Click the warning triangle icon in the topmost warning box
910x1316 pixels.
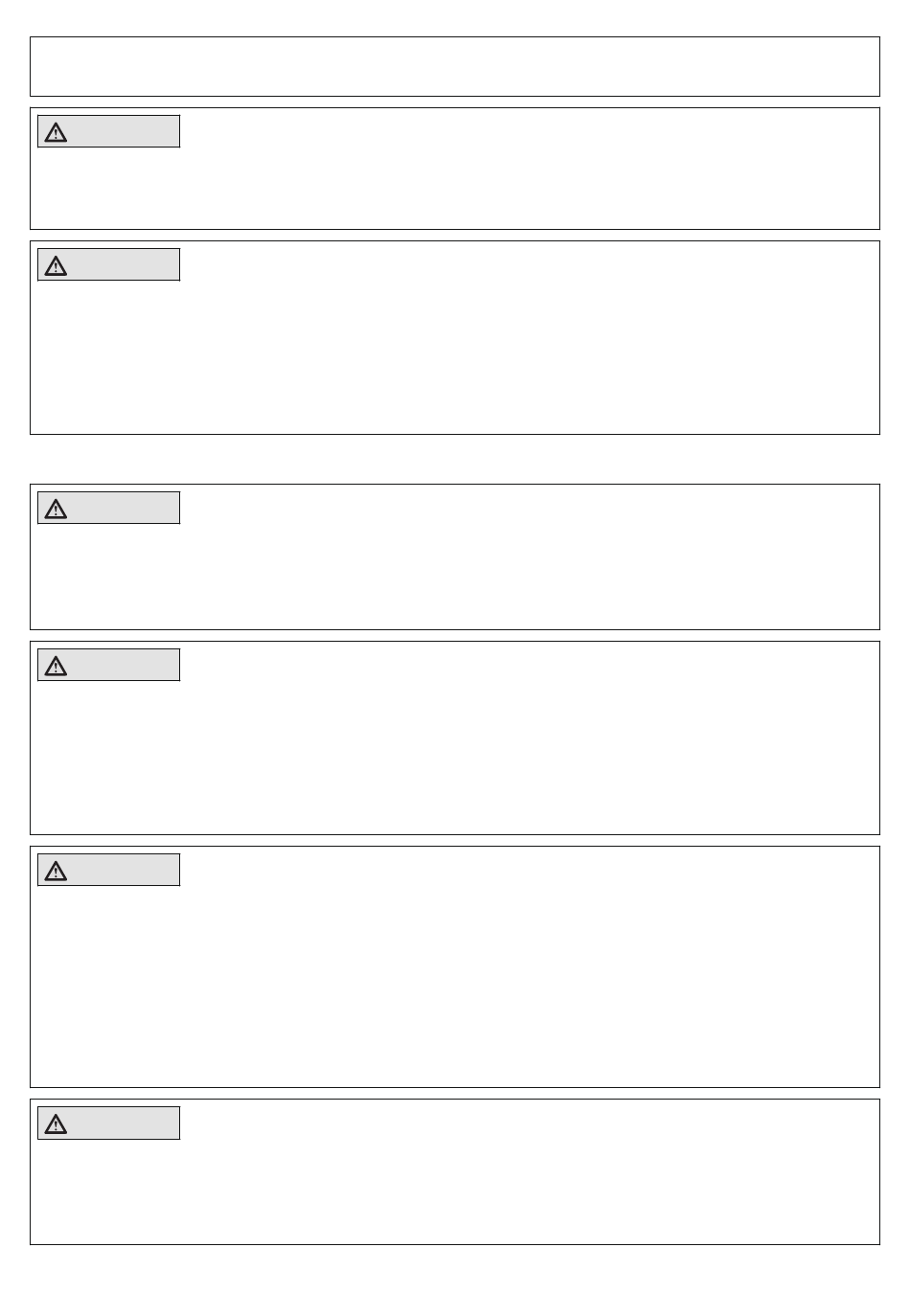[x=56, y=132]
